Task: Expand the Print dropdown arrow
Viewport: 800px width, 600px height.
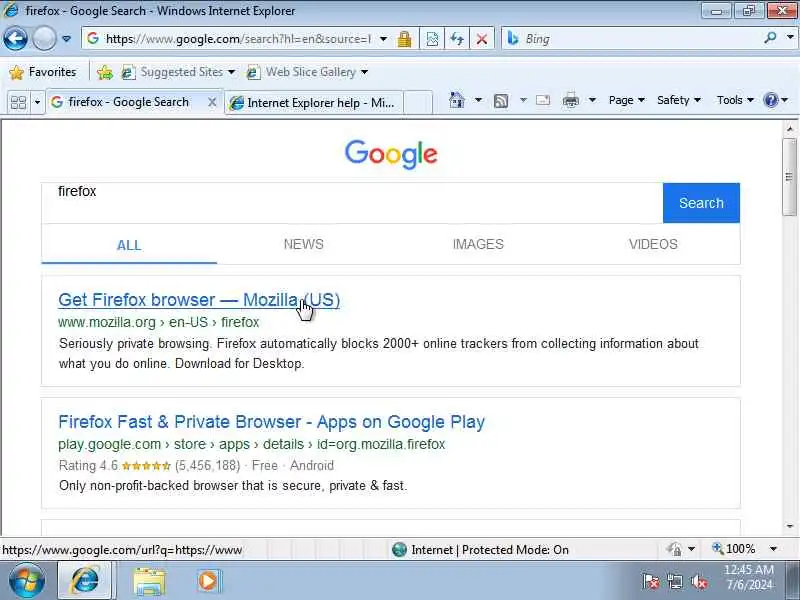Action: (592, 100)
